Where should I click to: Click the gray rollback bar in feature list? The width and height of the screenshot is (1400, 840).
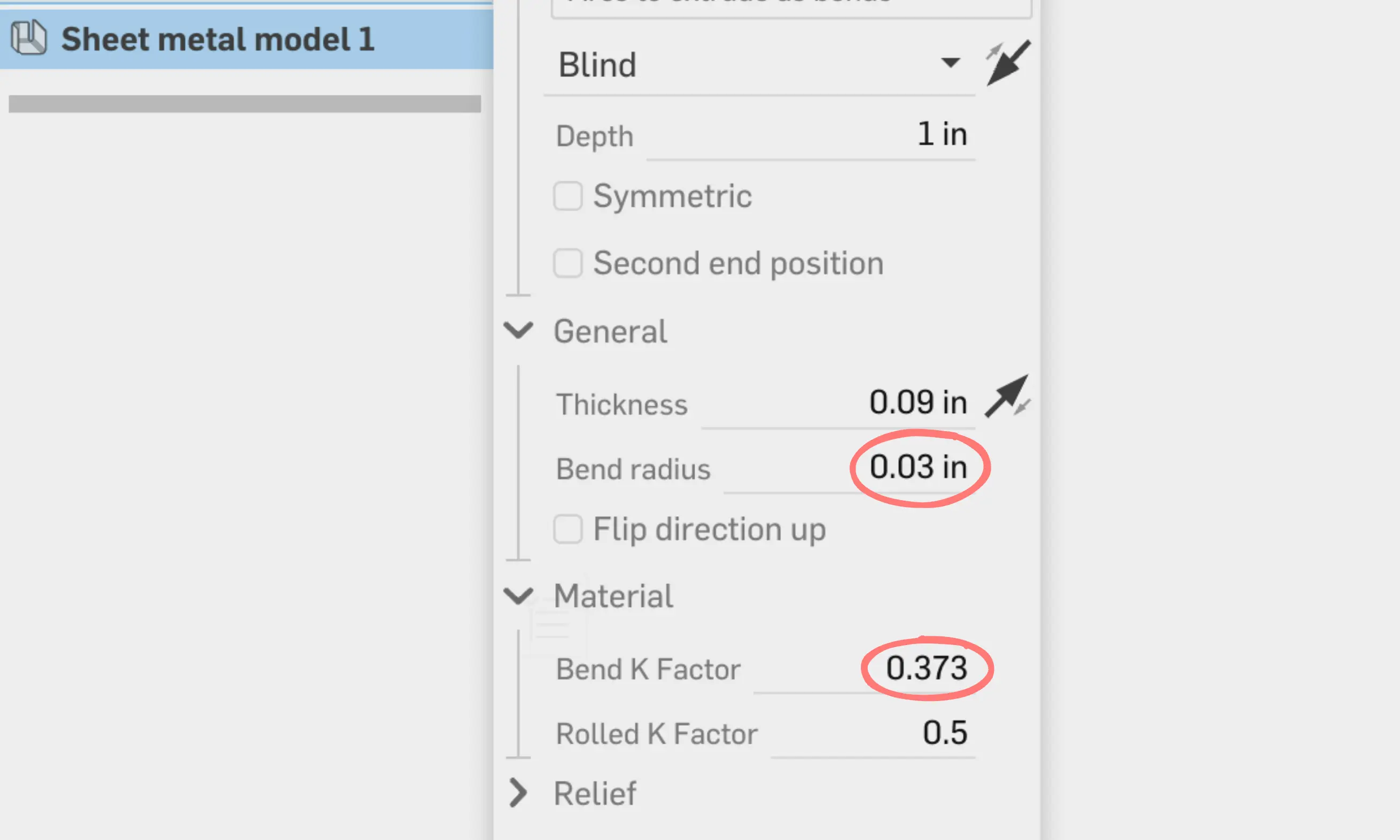[245, 104]
